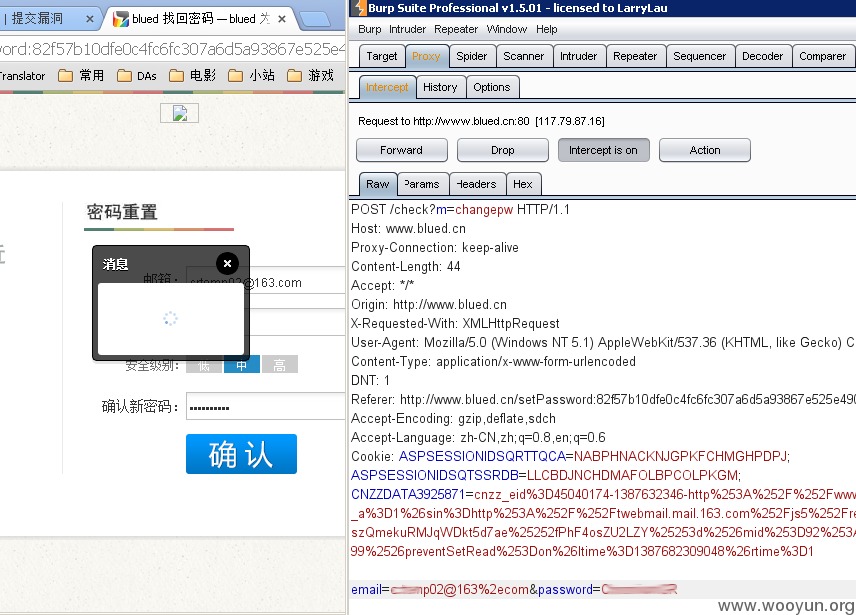Screen dimensions: 856x615
Task: Click the Content-Length: 44 header
Action: pos(406,266)
